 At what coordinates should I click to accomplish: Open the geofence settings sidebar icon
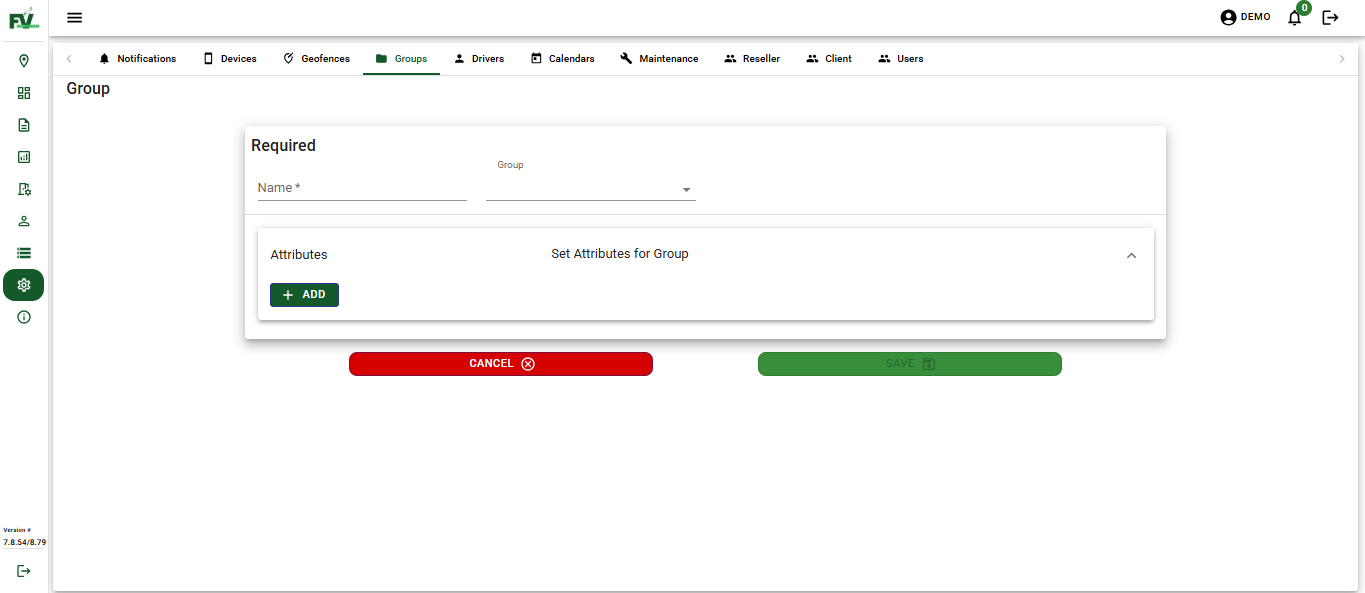click(x=23, y=189)
